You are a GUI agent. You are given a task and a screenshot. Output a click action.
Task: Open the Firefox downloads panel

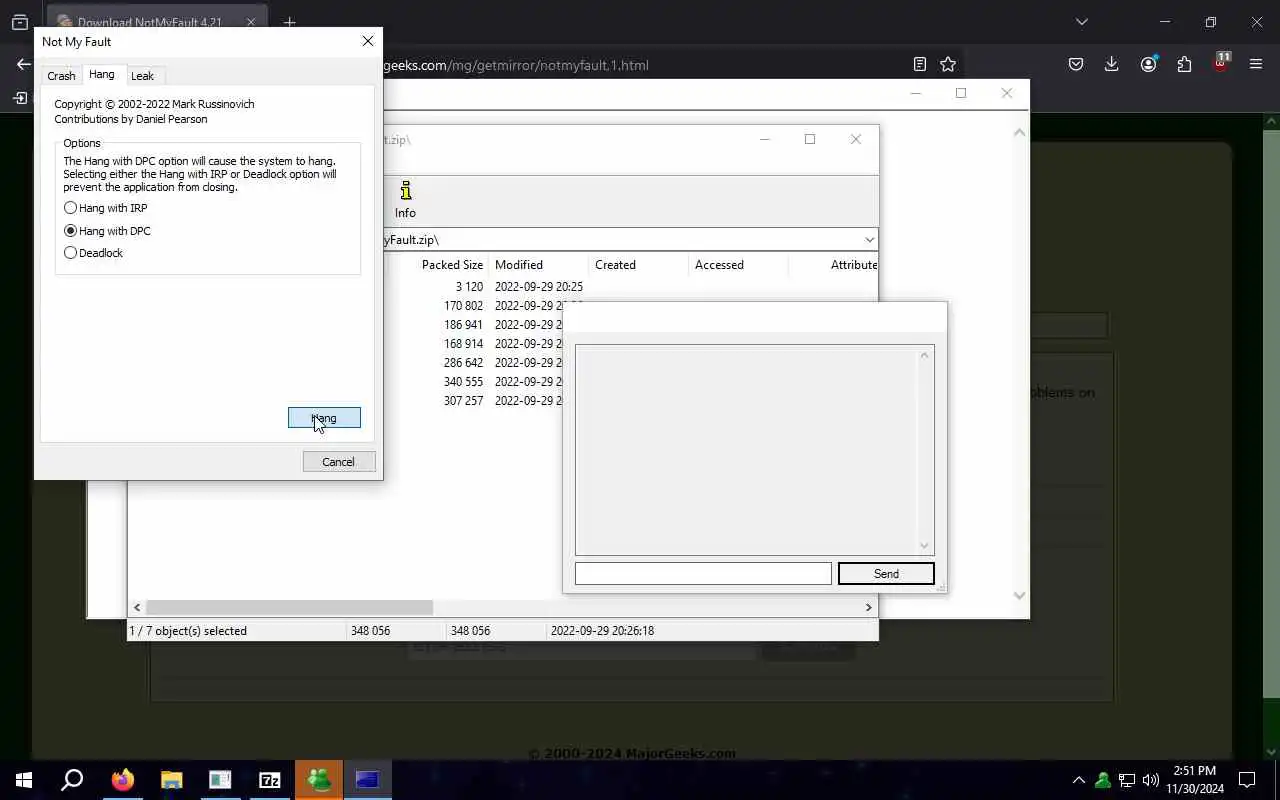[x=1111, y=64]
